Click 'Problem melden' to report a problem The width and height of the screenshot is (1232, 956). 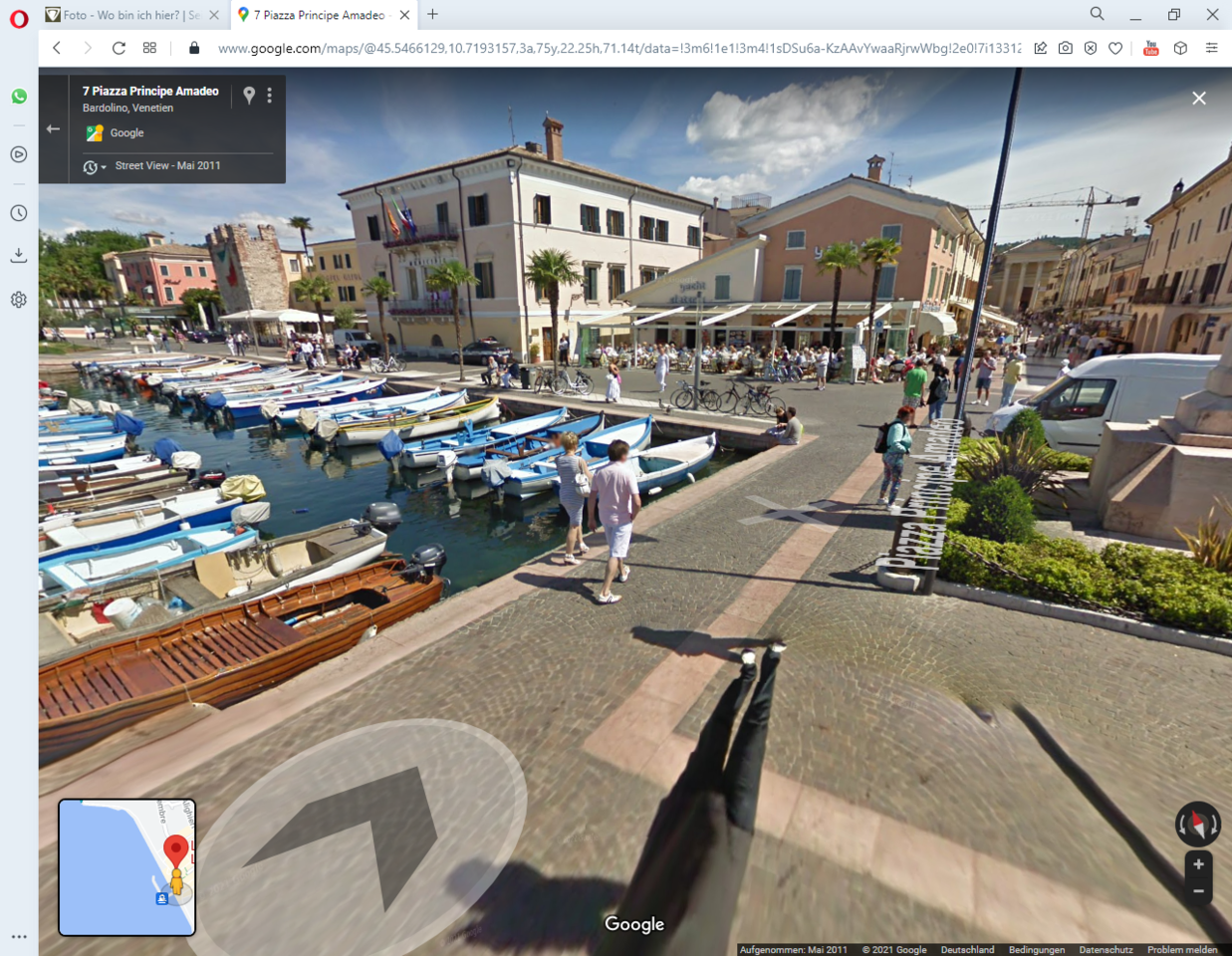(x=1182, y=950)
